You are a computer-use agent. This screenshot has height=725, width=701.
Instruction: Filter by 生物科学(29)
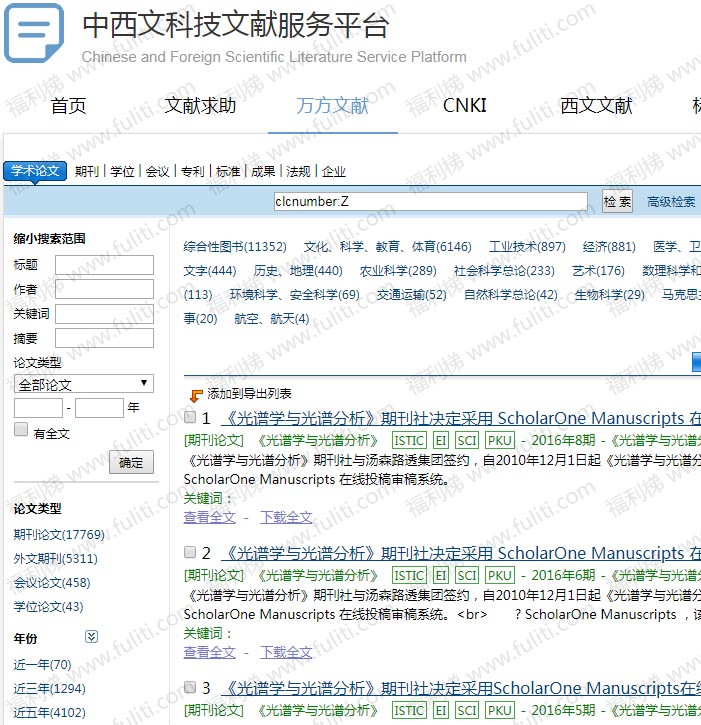click(609, 295)
